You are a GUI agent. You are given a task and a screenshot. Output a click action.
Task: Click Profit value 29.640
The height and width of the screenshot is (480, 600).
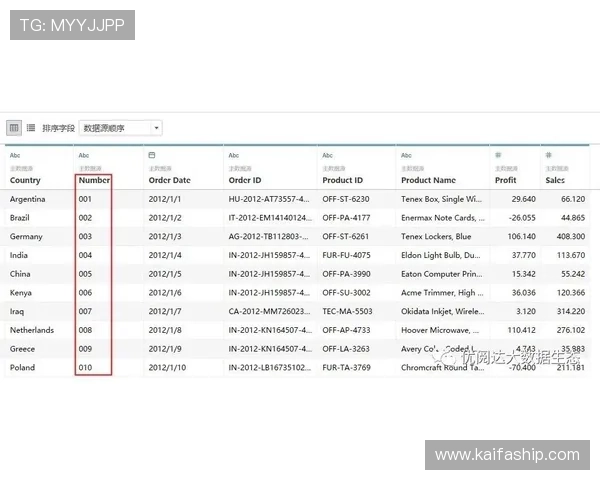click(x=524, y=199)
